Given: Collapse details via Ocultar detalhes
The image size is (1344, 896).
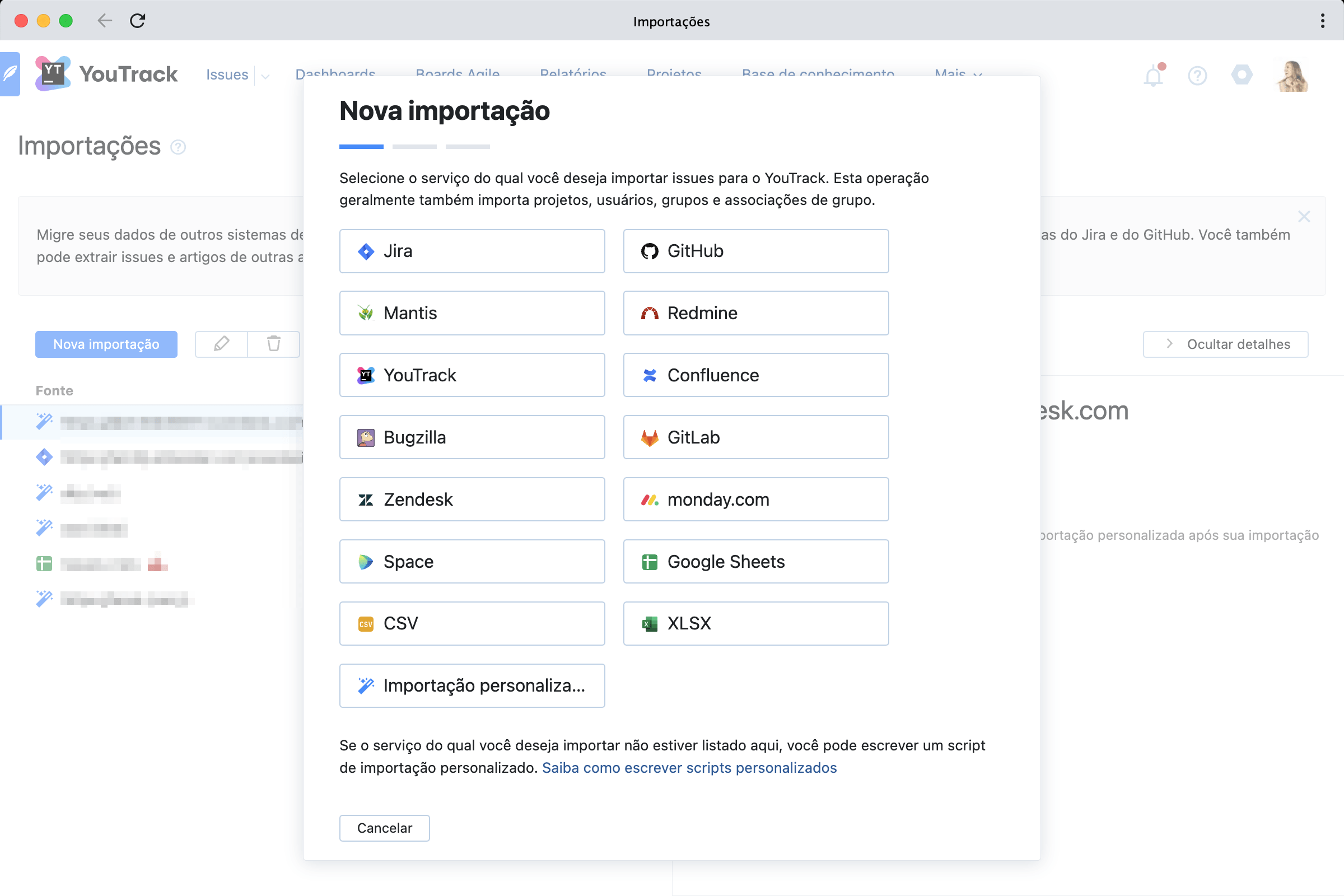Looking at the screenshot, I should (x=1225, y=344).
